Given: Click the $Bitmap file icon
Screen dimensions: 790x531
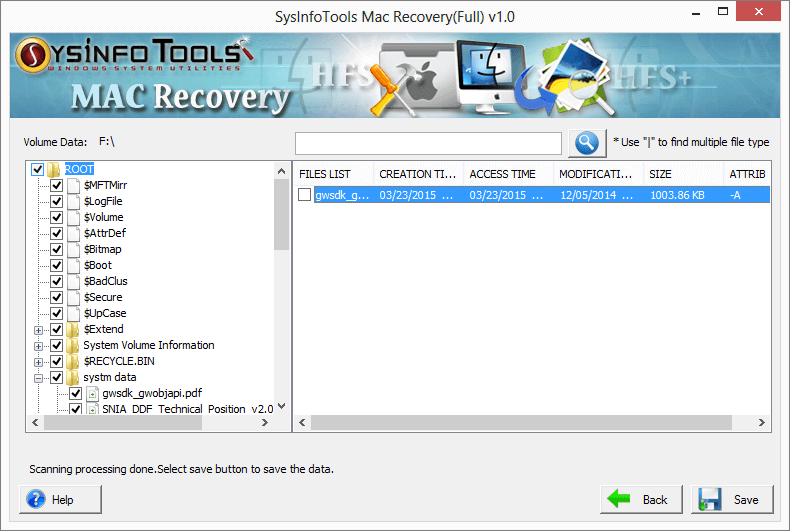Looking at the screenshot, I should [74, 249].
